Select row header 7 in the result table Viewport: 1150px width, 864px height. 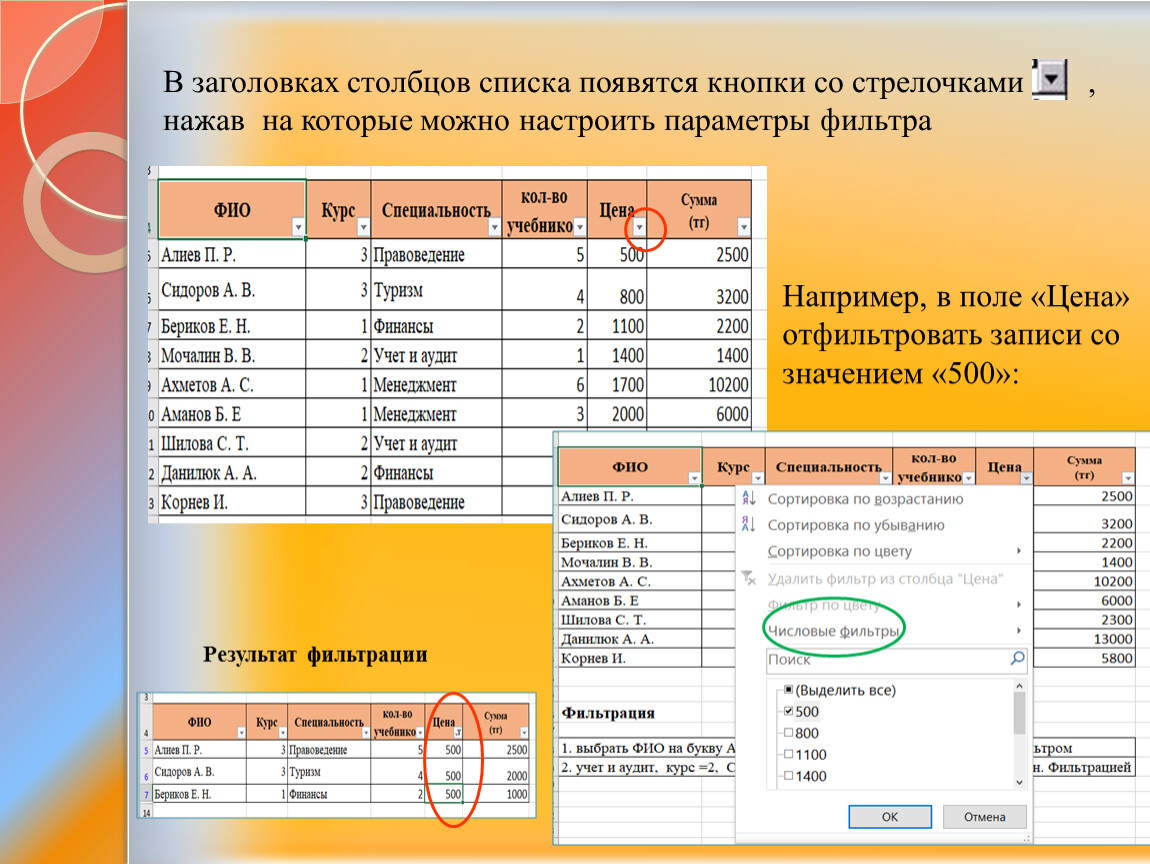pyautogui.click(x=146, y=794)
